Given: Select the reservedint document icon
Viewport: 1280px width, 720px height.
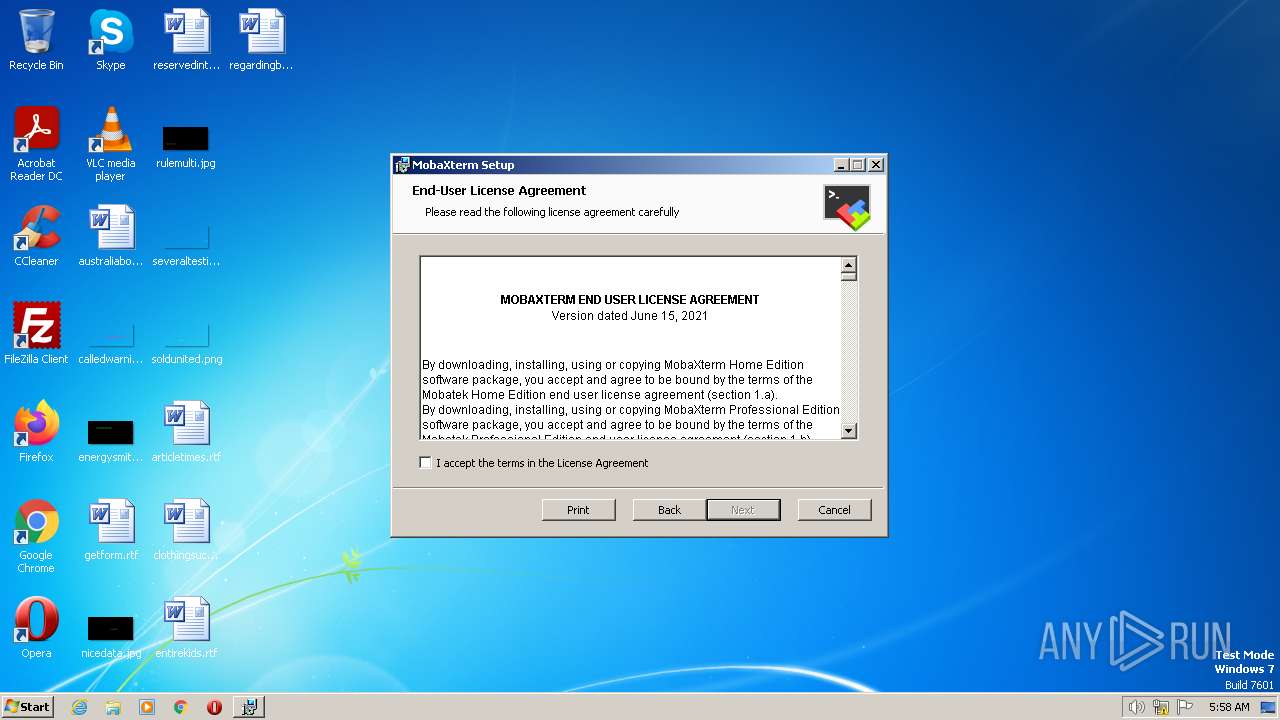Looking at the screenshot, I should pyautogui.click(x=186, y=40).
